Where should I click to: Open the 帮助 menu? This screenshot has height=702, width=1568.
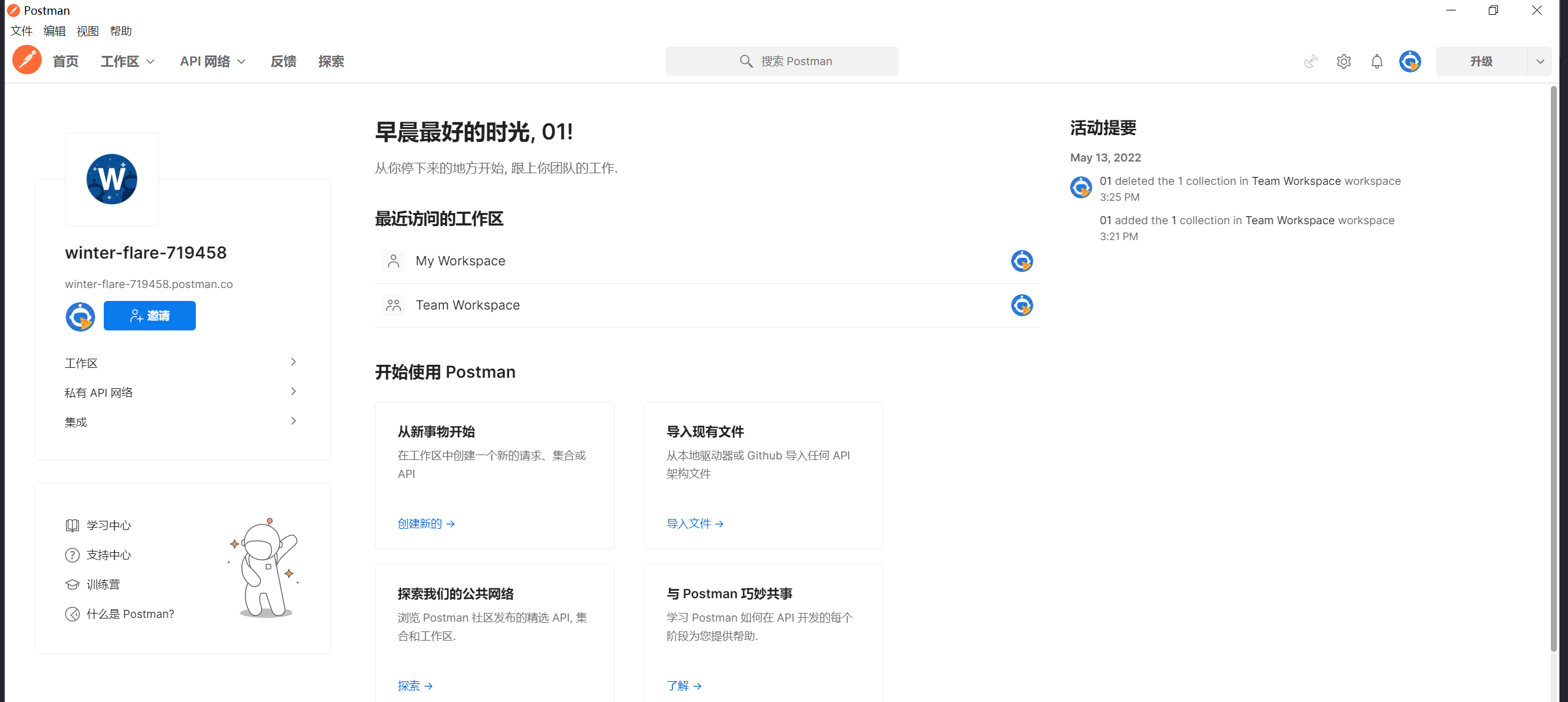[120, 31]
